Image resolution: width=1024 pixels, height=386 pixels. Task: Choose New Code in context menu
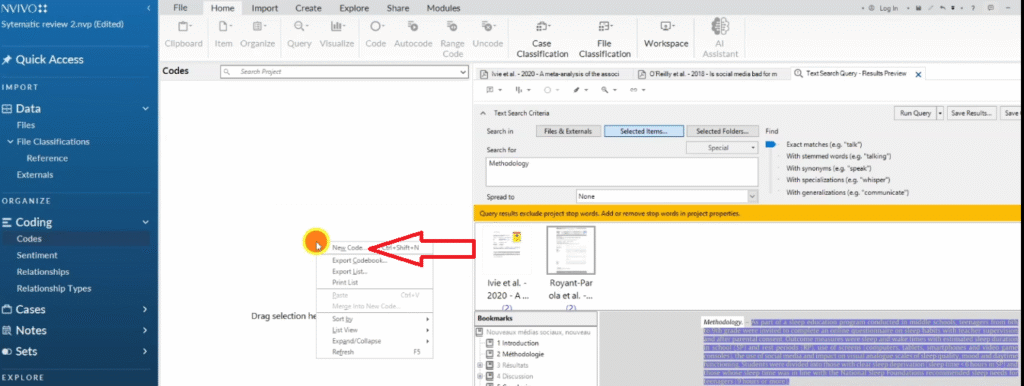point(374,248)
